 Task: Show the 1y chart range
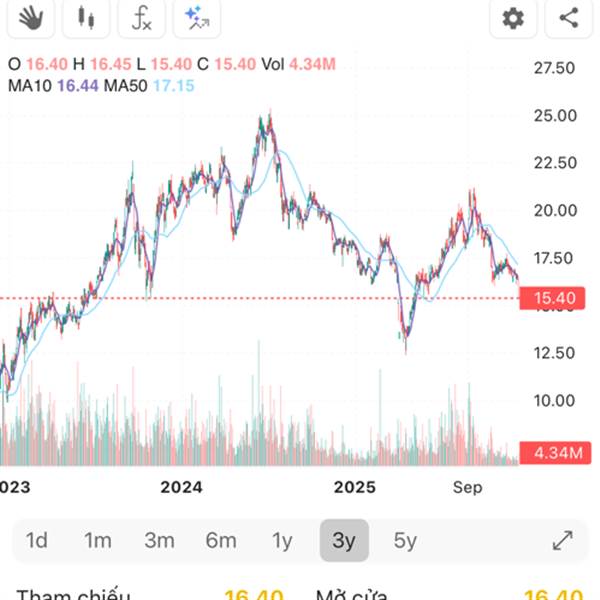[282, 541]
